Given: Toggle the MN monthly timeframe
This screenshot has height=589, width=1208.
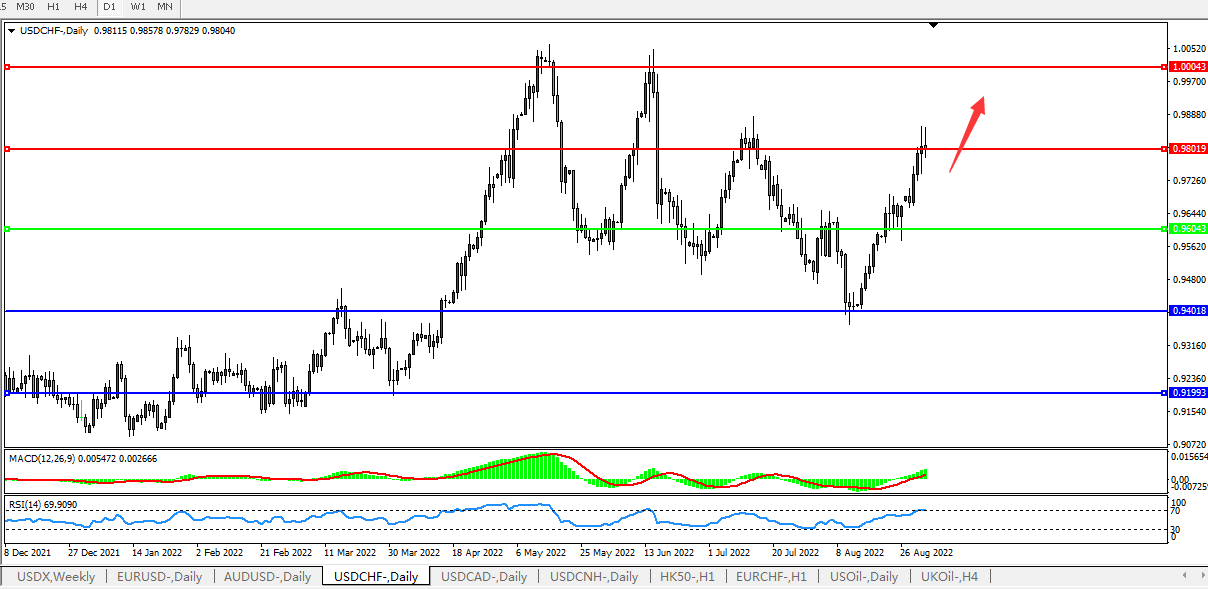Looking at the screenshot, I should [165, 7].
